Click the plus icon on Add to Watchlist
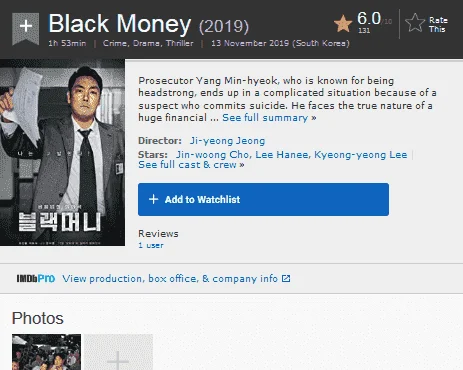The image size is (463, 370). [x=153, y=199]
